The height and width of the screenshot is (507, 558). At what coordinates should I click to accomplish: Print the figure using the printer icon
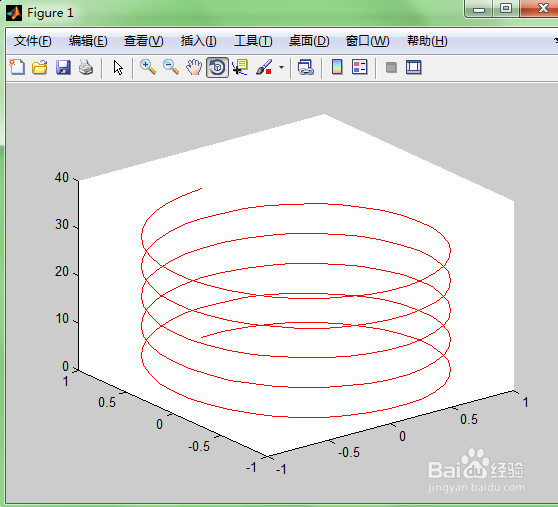point(86,67)
